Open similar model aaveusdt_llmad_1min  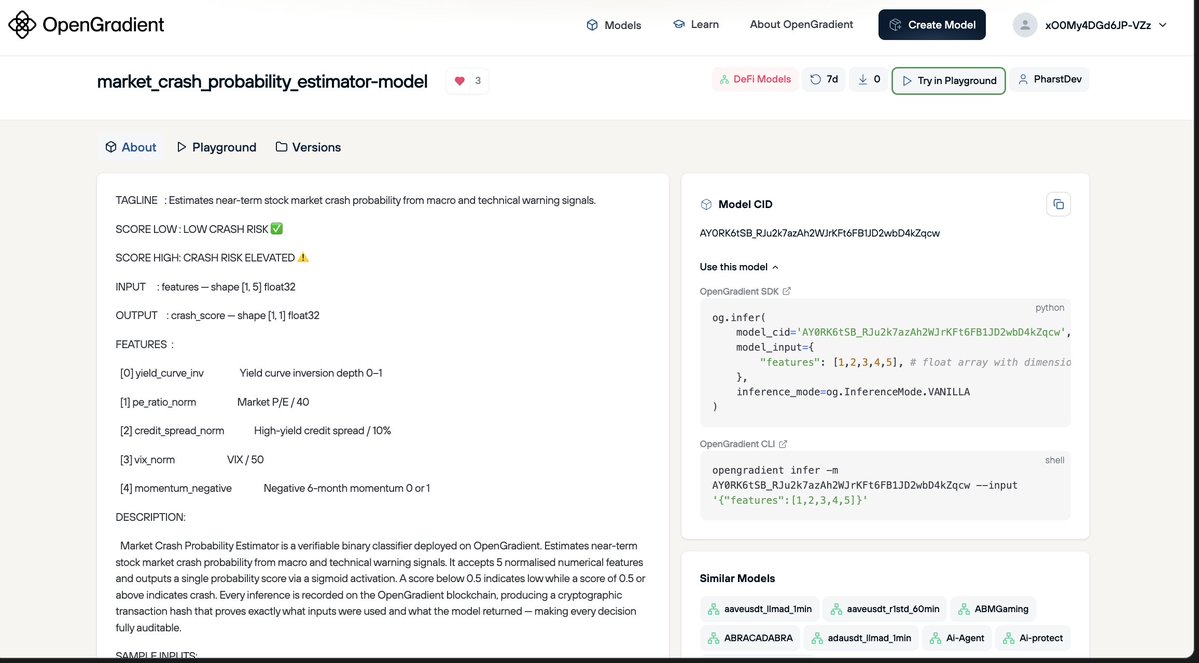(x=759, y=609)
